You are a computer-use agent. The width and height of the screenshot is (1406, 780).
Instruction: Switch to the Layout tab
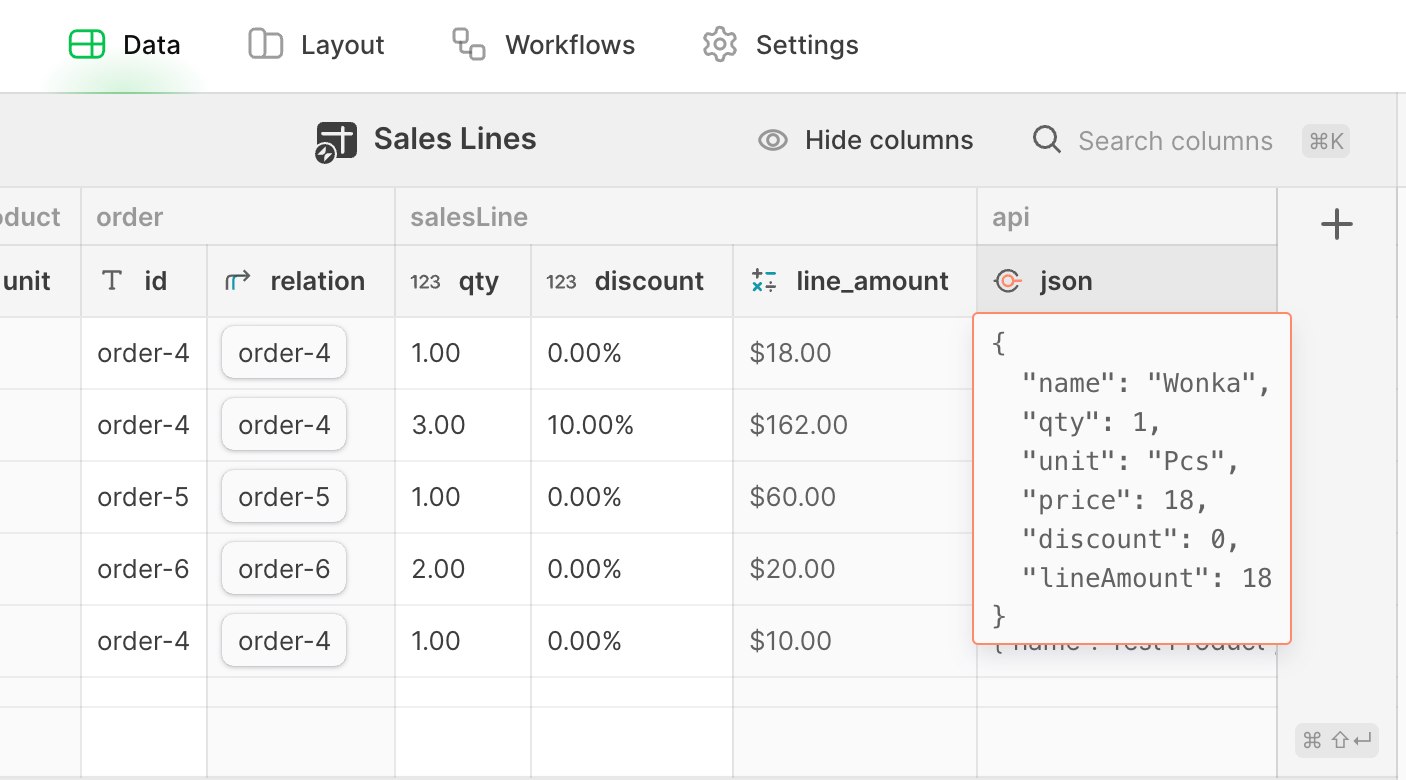(x=316, y=45)
